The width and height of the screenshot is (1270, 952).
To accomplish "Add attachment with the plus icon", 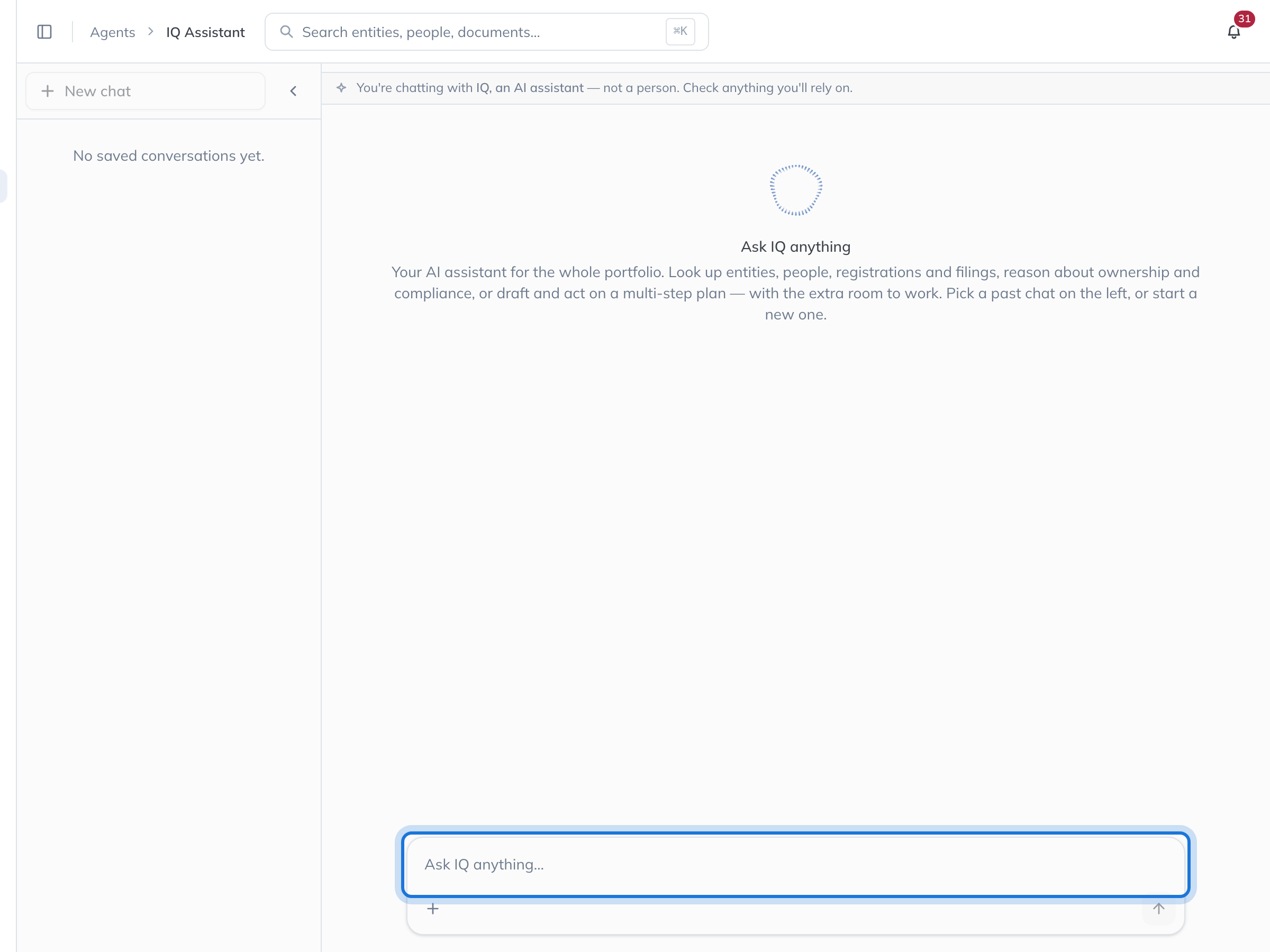I will pyautogui.click(x=433, y=909).
